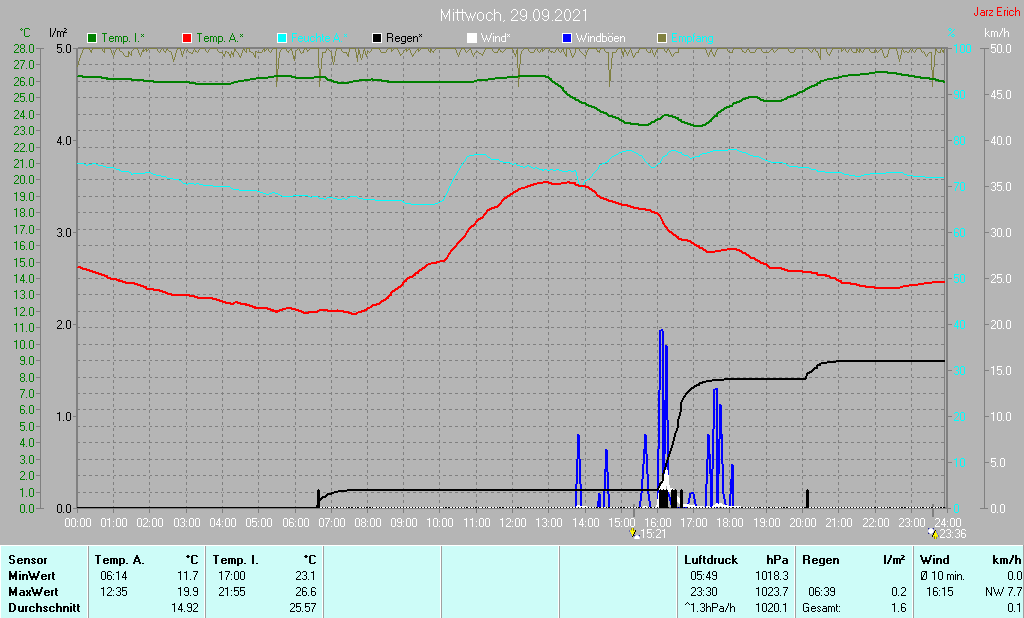Click the '00:00' time axis label
The width and height of the screenshot is (1024, 618).
78,523
